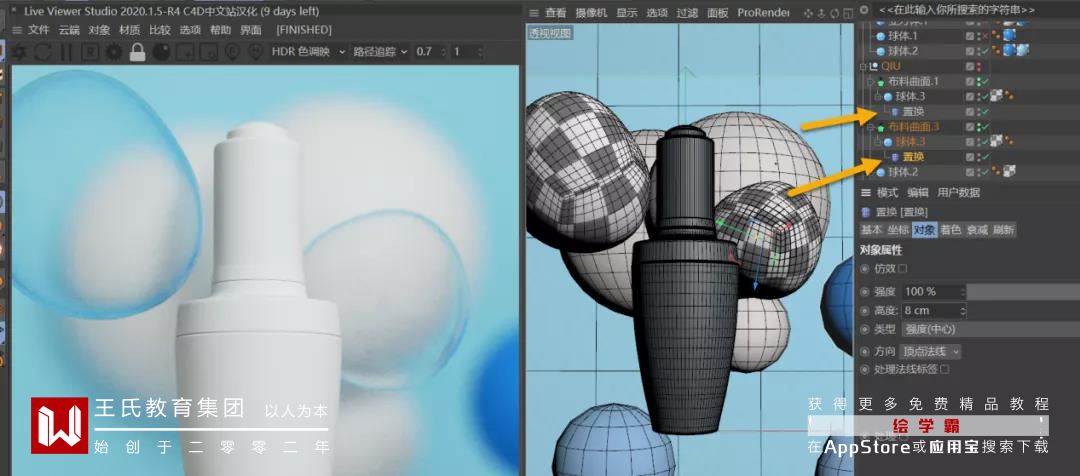Click the render region R icon
Image resolution: width=1080 pixels, height=476 pixels.
click(x=90, y=52)
